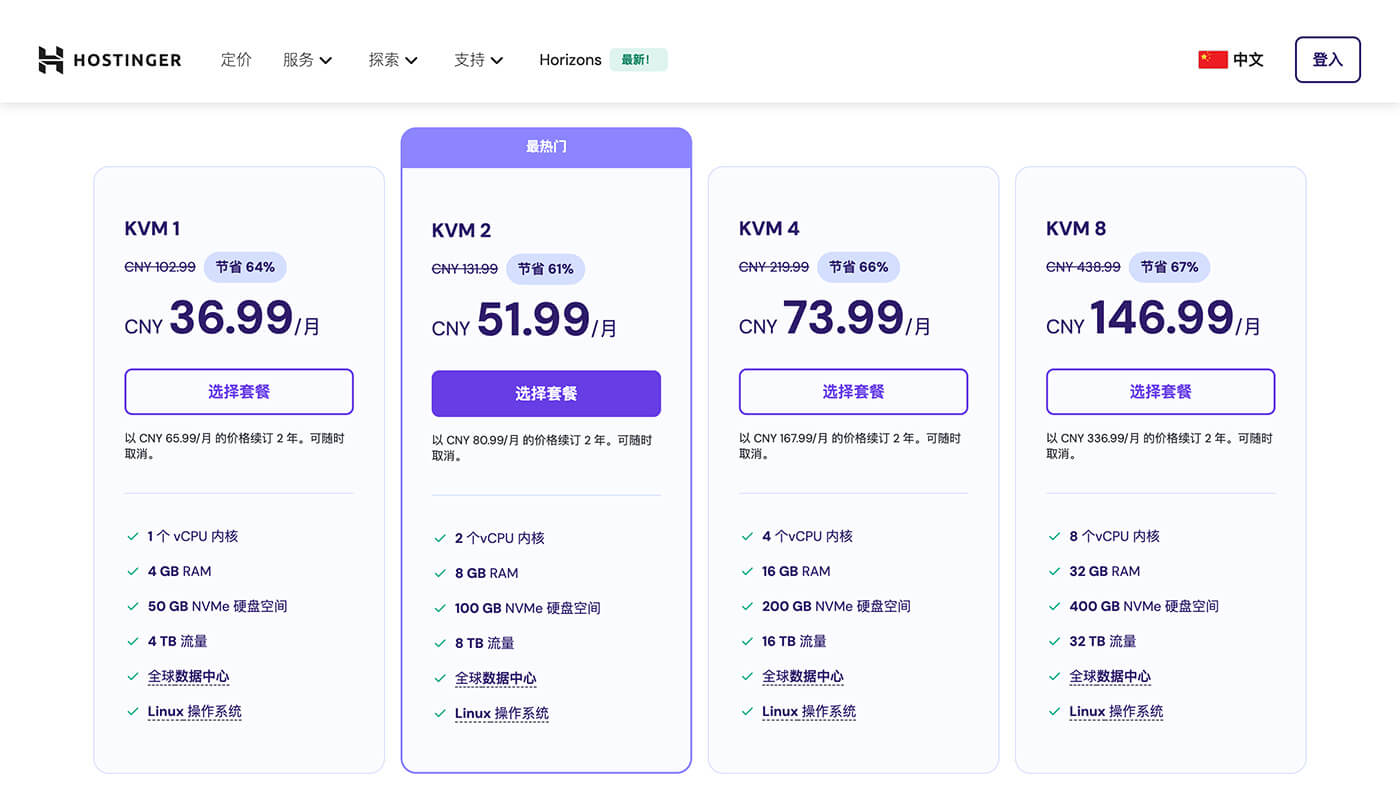Open the 全球数据中心 link under KVM 1
The height and width of the screenshot is (800, 1400).
click(x=190, y=676)
